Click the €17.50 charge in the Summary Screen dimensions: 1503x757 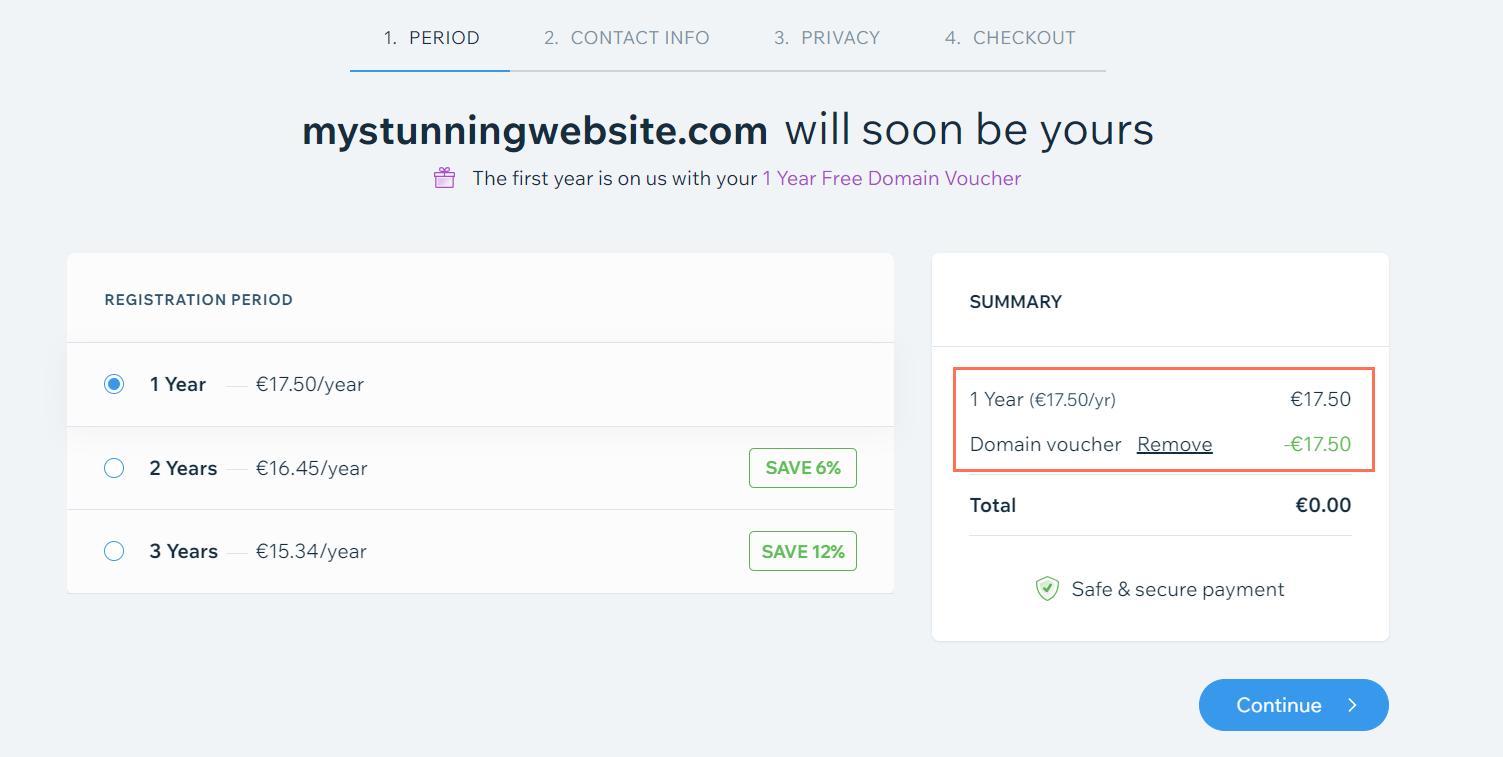(1321, 398)
